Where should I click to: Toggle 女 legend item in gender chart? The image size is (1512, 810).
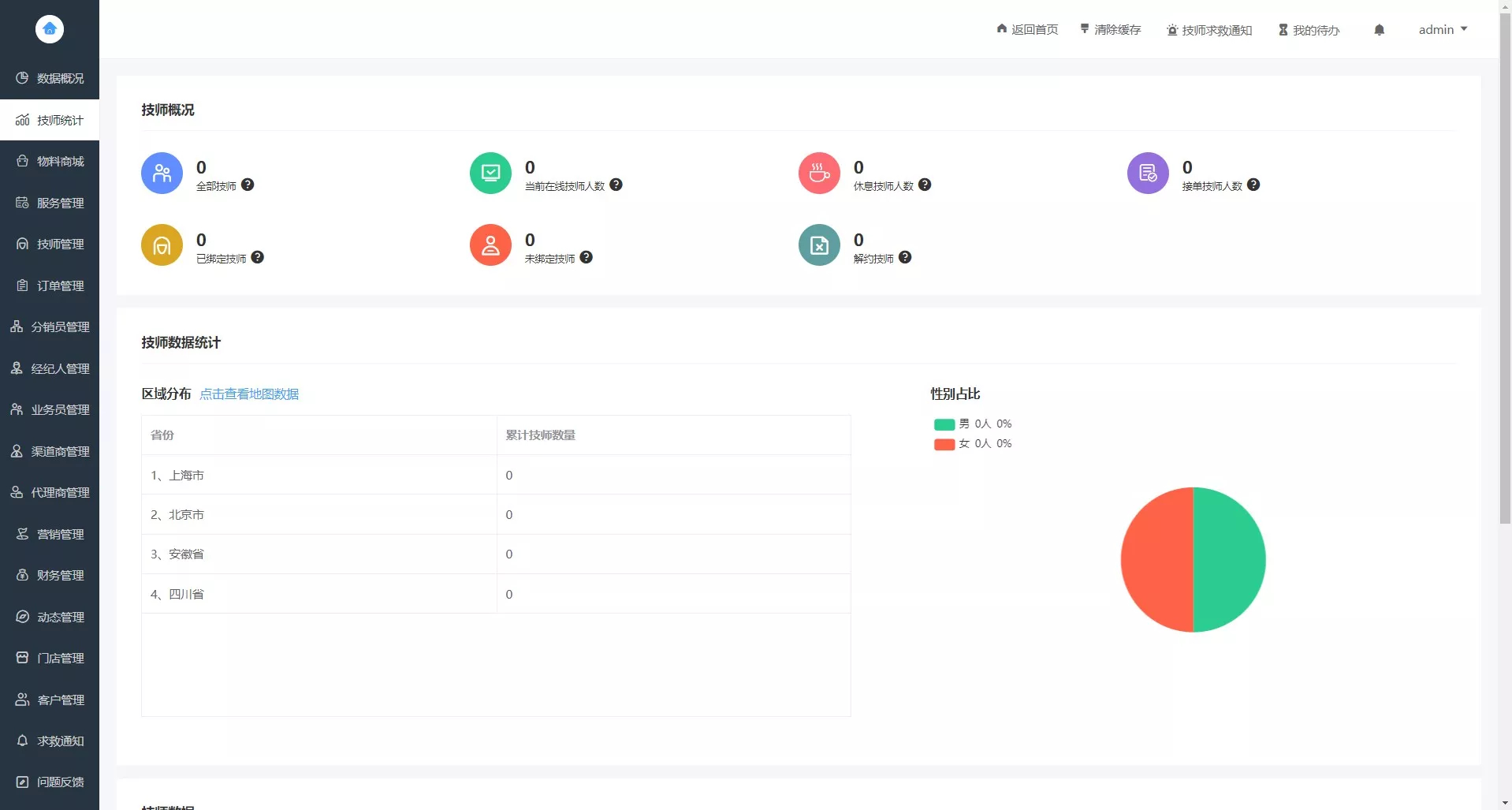point(972,444)
